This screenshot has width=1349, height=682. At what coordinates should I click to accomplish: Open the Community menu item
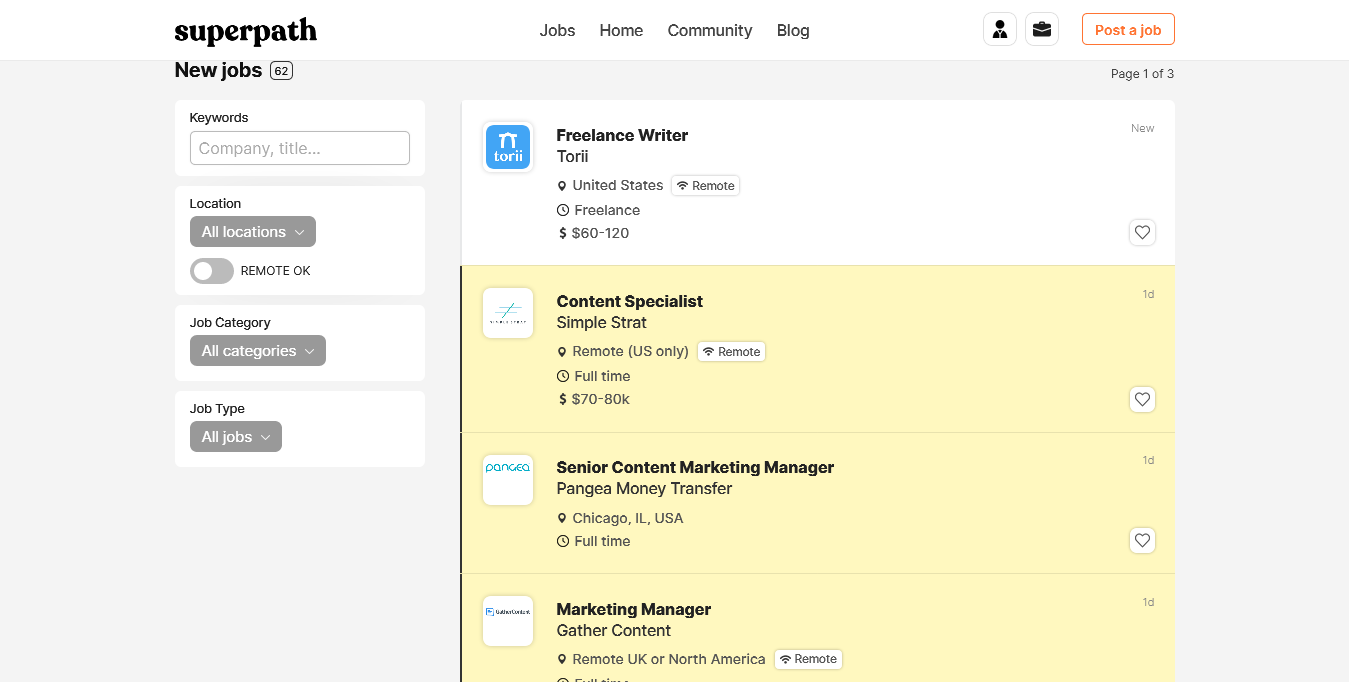[710, 30]
